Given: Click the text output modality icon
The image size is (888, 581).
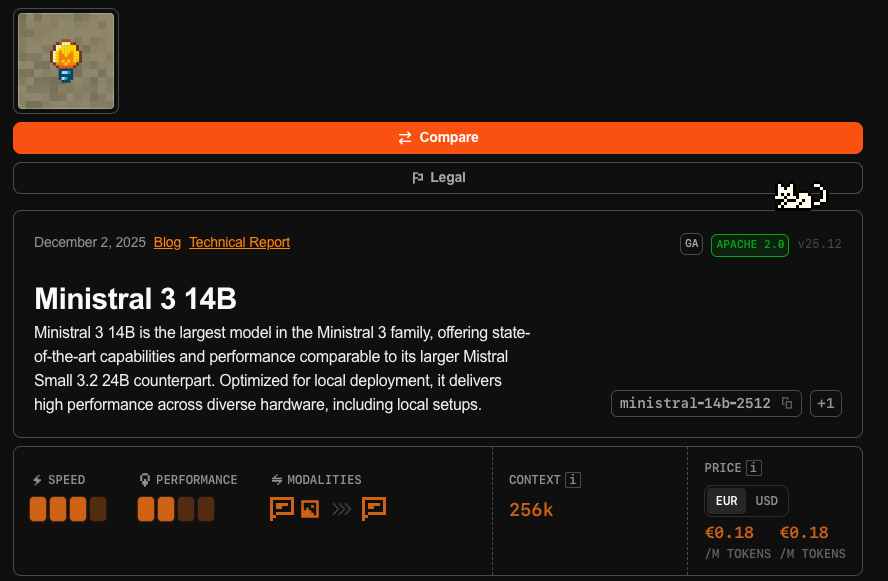Looking at the screenshot, I should (374, 509).
